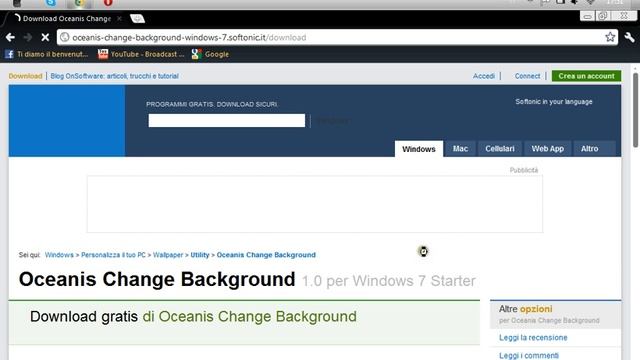Viewport: 640px width, 360px height.
Task: Click the Accedi login link
Action: tap(484, 76)
